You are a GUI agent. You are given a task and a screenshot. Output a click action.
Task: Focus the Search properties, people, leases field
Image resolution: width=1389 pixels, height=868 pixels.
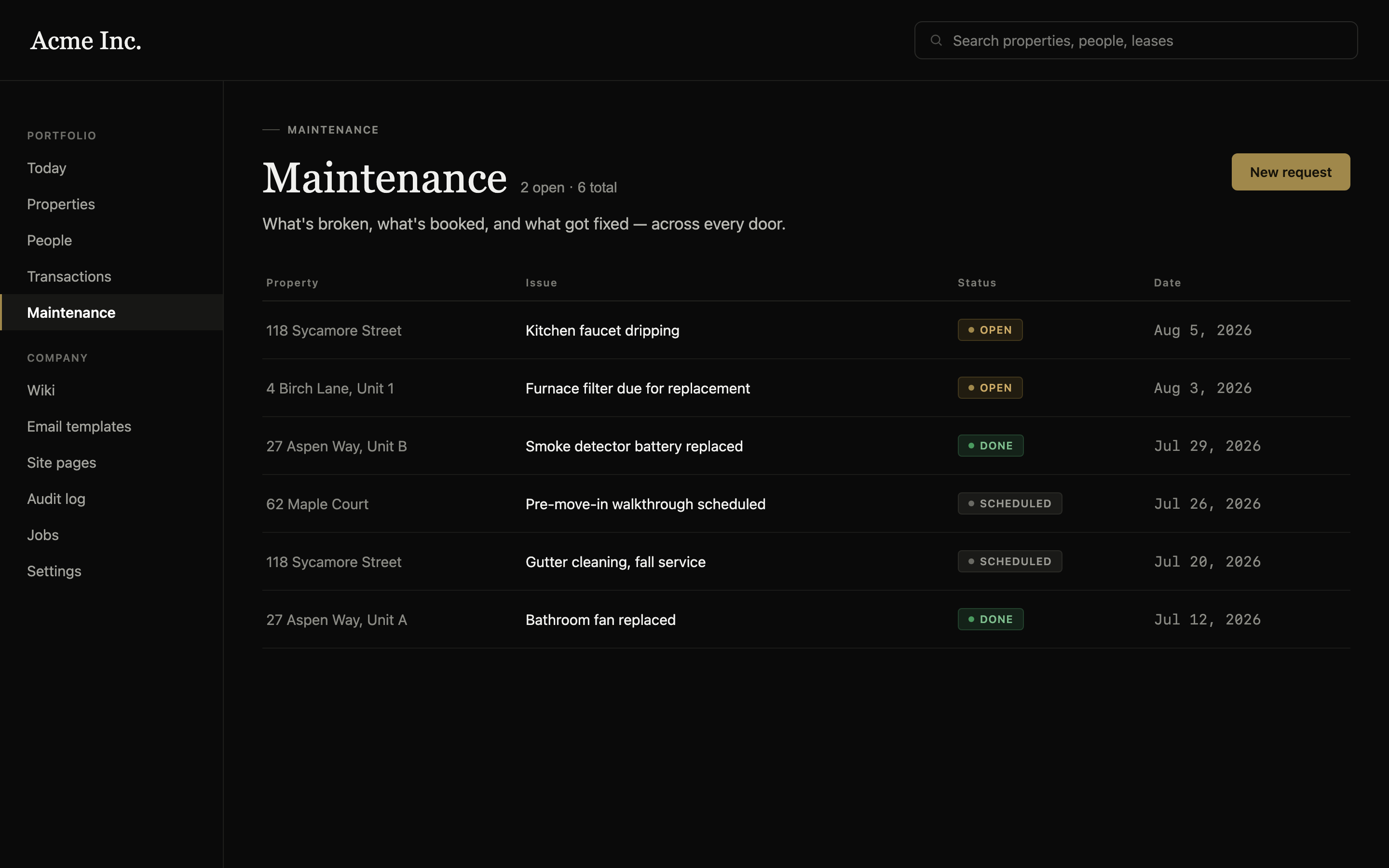click(1135, 40)
